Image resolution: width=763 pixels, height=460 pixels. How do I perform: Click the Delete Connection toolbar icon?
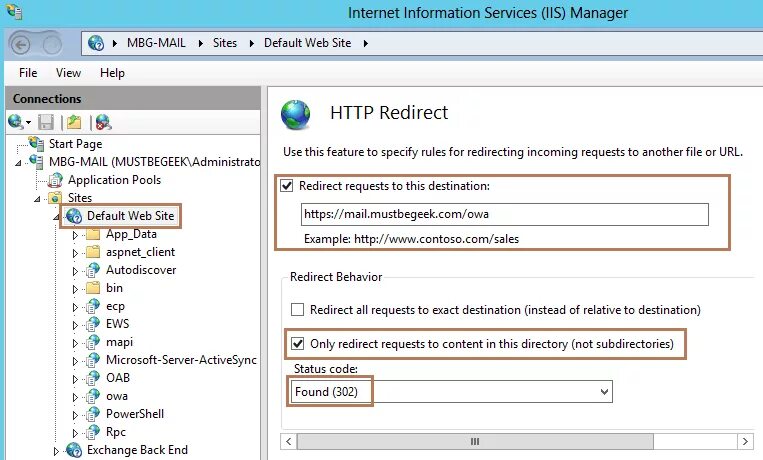tap(103, 122)
